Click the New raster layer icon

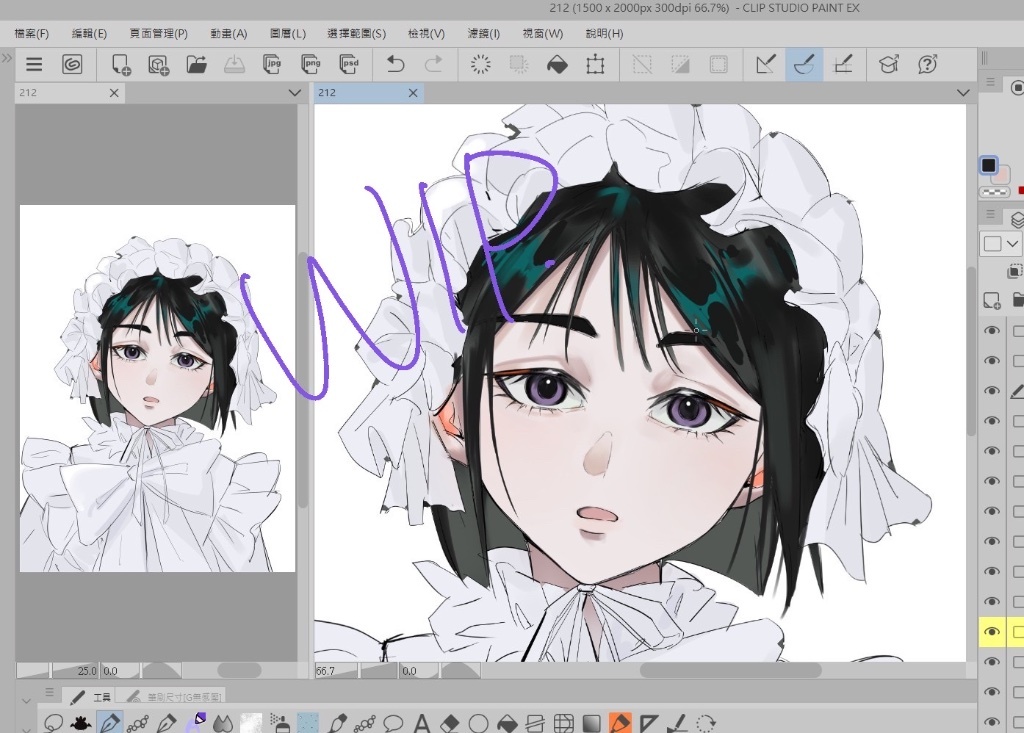[x=992, y=300]
